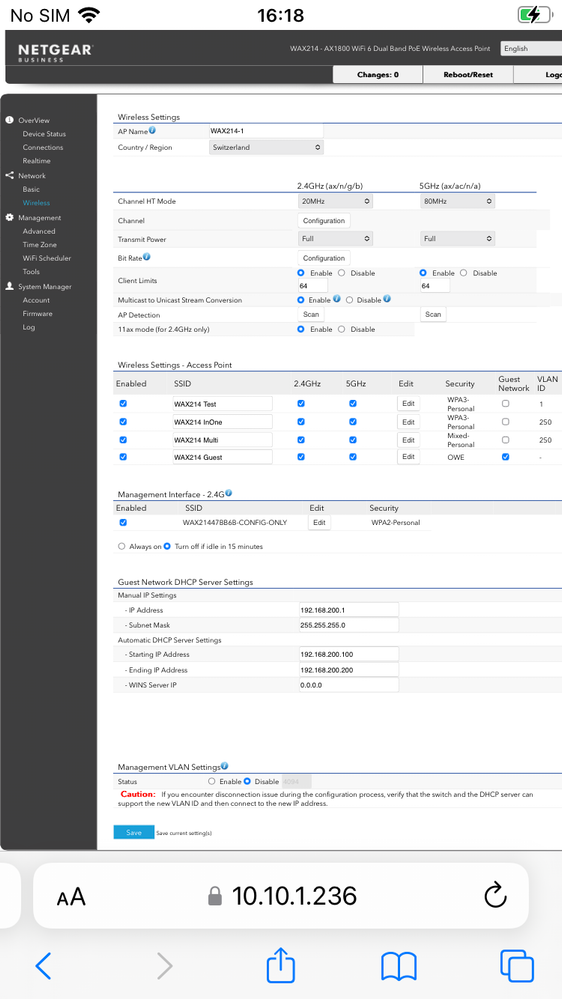Open 2.4GHz Channel HT Mode dropdown
The image size is (562, 999).
[x=335, y=201]
